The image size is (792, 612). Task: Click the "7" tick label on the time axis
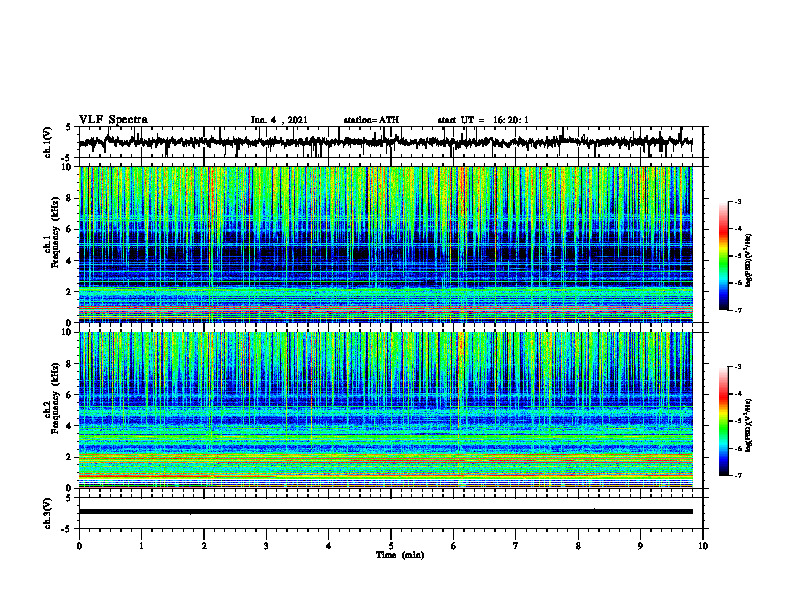[x=516, y=546]
